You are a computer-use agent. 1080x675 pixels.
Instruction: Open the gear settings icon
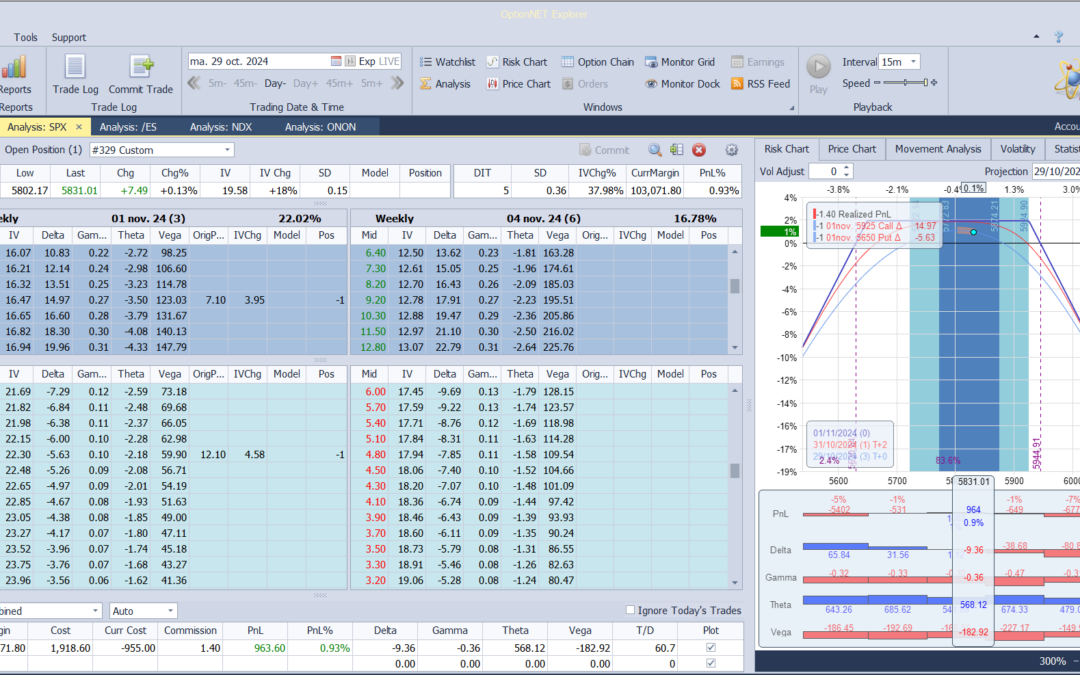pyautogui.click(x=731, y=150)
